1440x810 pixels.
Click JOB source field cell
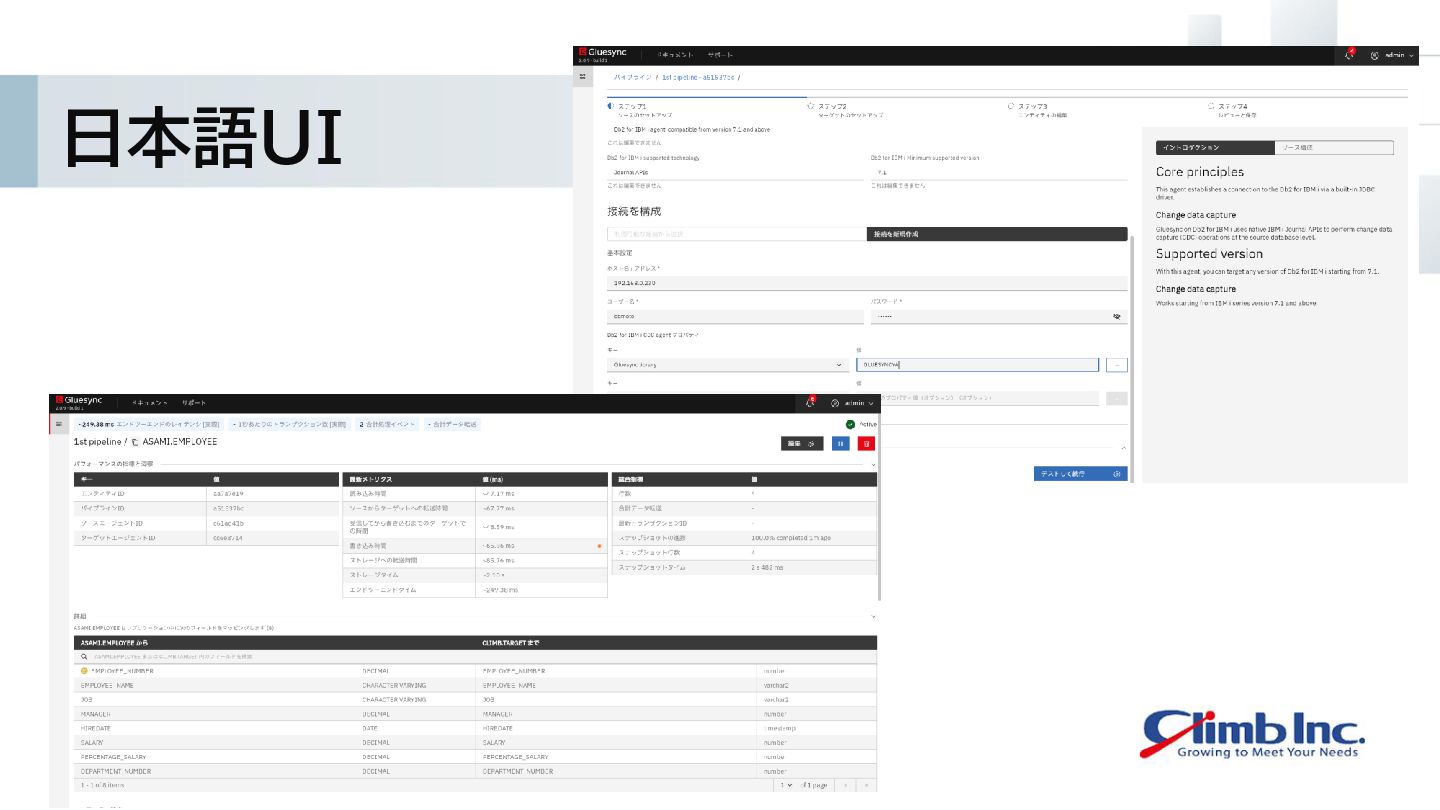coord(86,699)
